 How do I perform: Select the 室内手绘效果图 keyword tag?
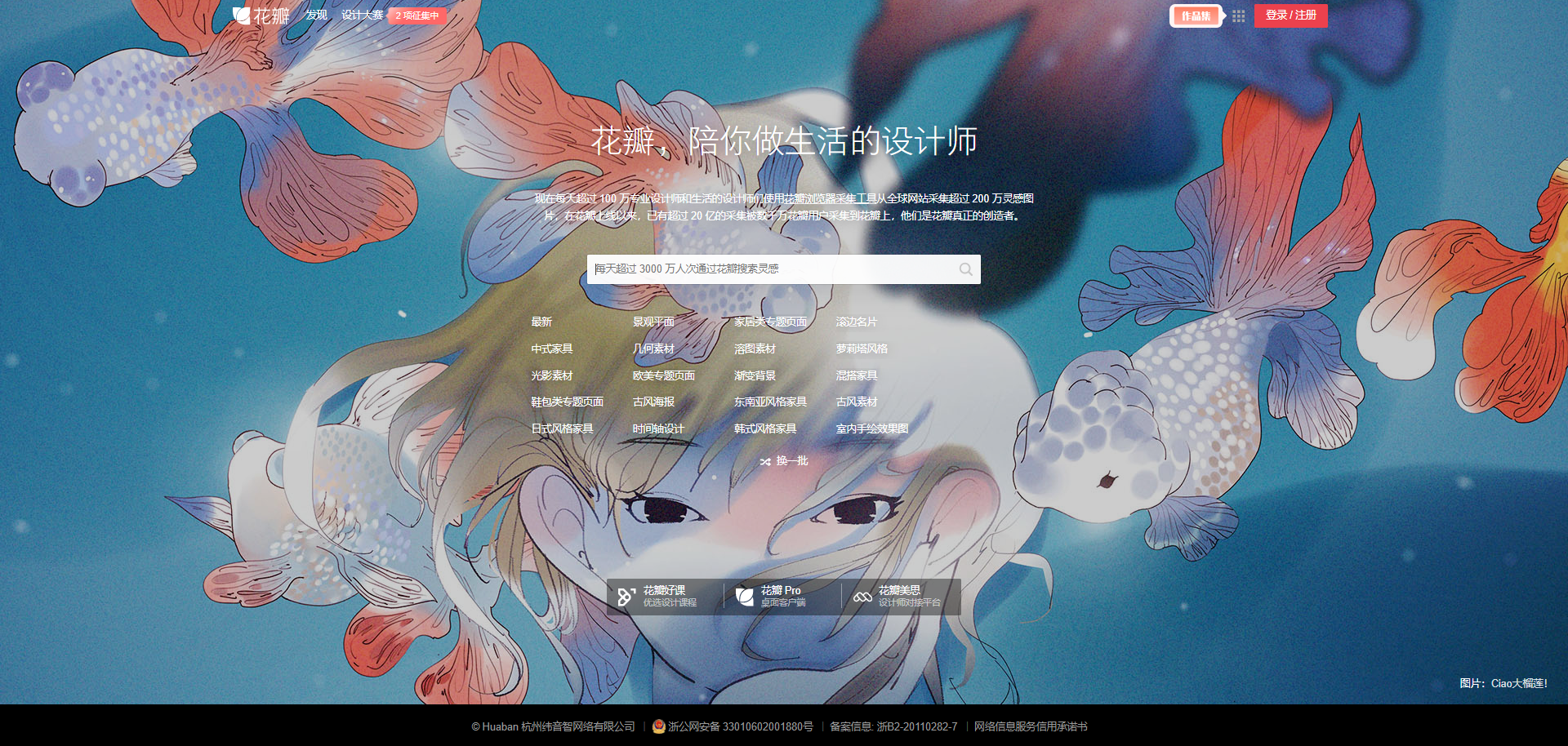click(x=871, y=429)
